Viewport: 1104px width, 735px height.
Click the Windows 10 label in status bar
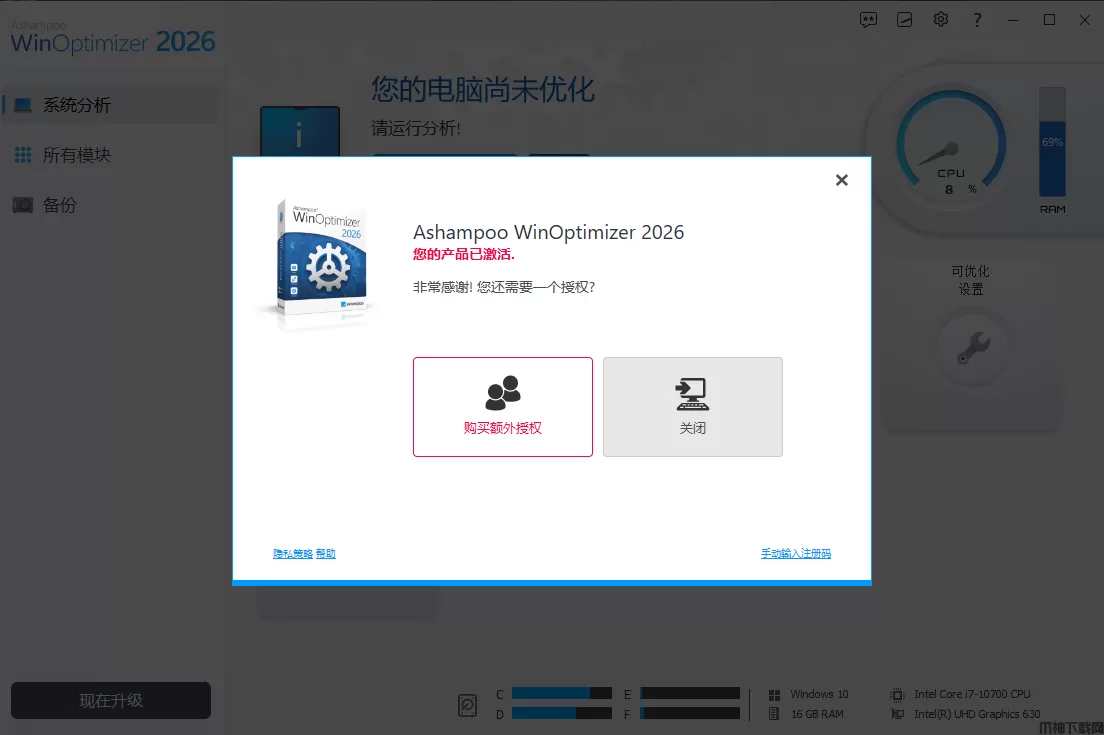click(819, 694)
